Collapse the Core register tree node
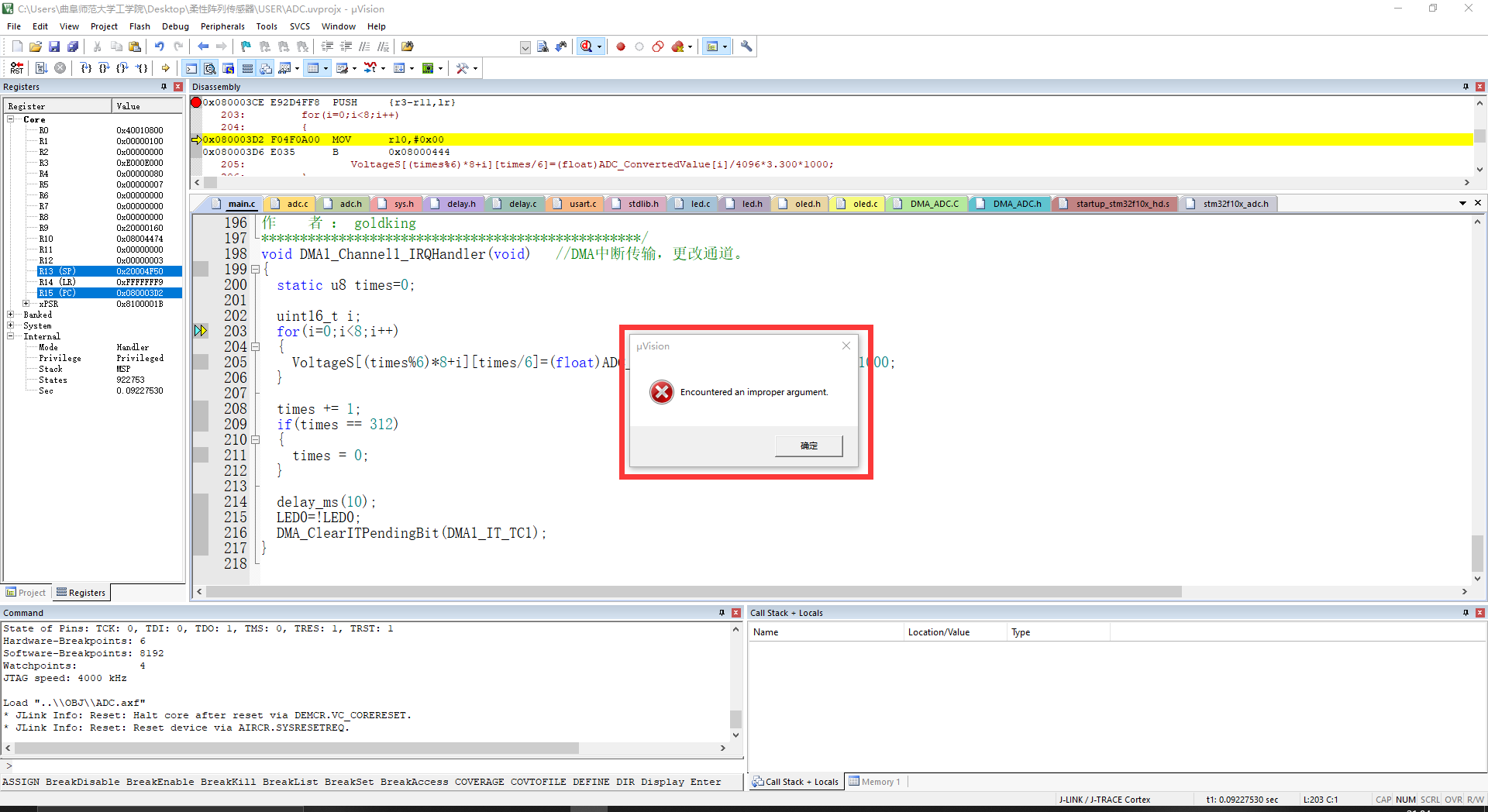Viewport: 1488px width, 812px height. 11,119
